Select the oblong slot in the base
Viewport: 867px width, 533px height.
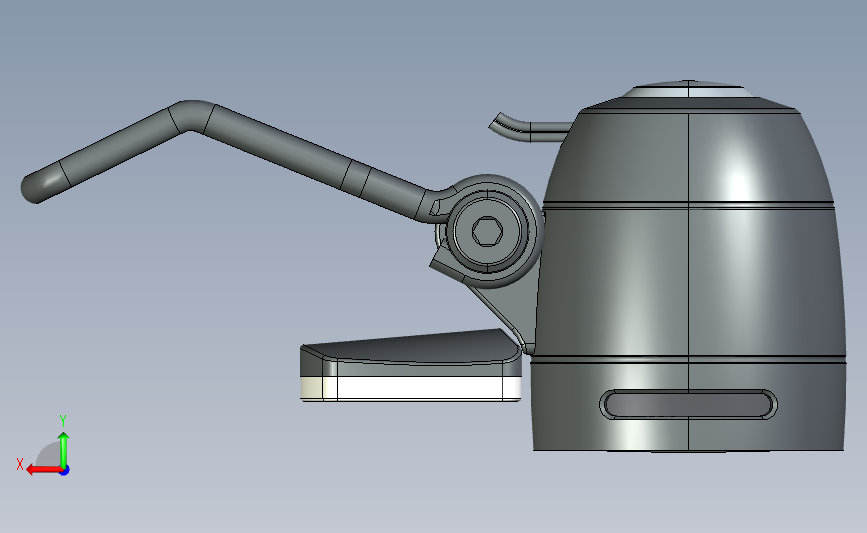point(688,404)
